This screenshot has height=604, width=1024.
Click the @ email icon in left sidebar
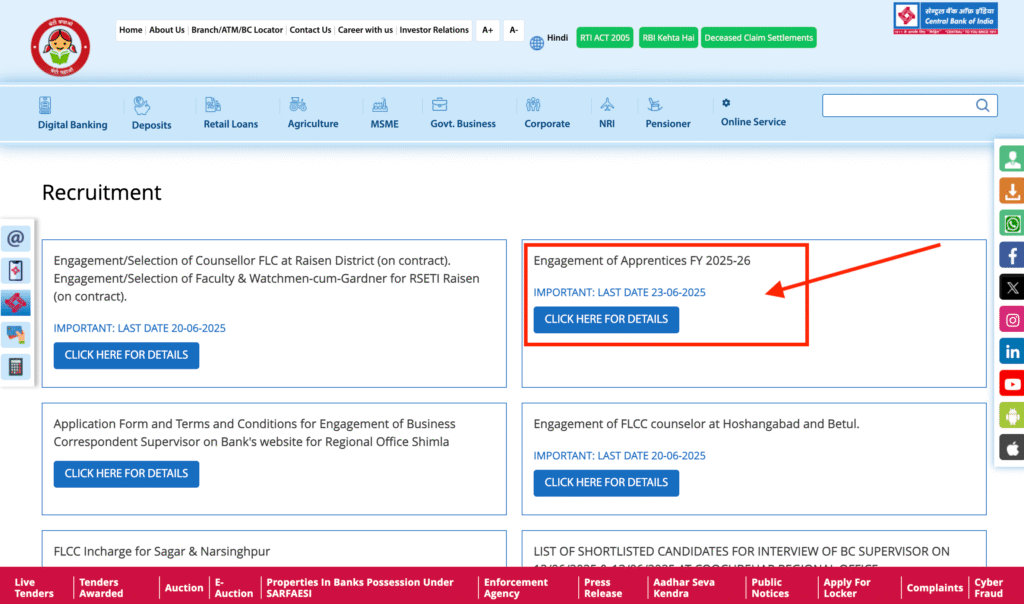[16, 238]
